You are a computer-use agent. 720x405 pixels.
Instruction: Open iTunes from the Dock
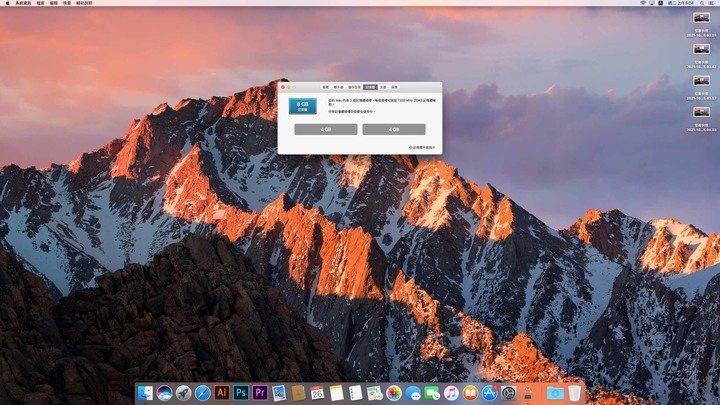[451, 393]
